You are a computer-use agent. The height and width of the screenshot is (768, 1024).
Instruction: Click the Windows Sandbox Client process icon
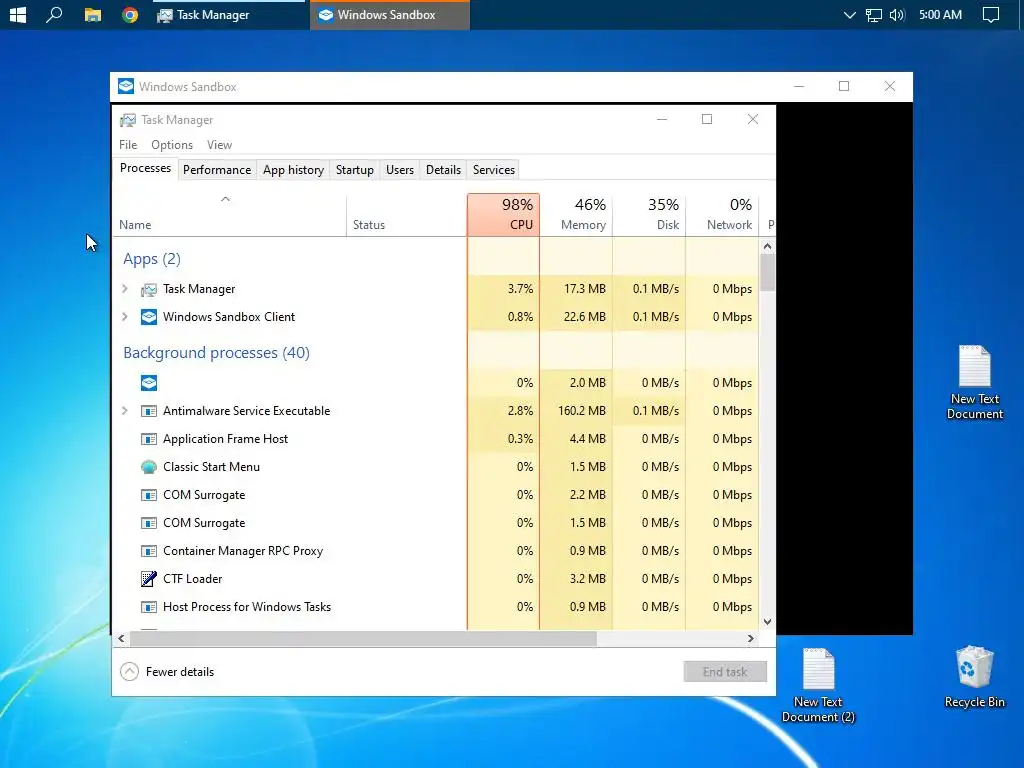point(149,317)
